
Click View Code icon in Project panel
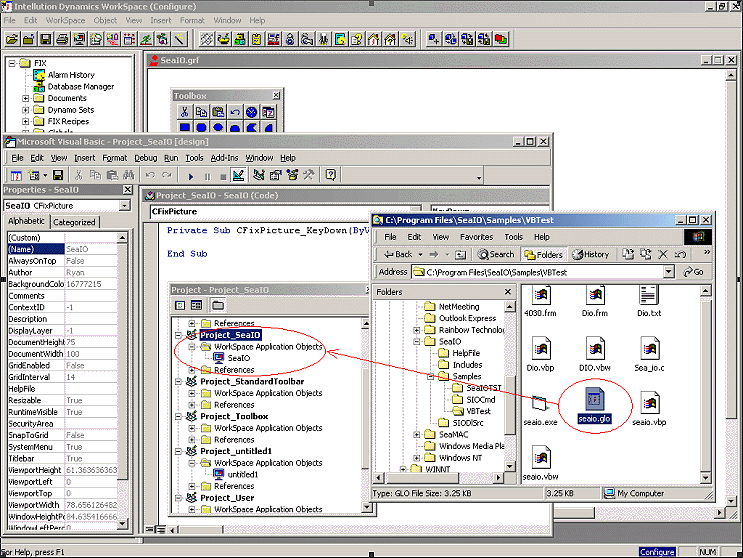pyautogui.click(x=180, y=305)
